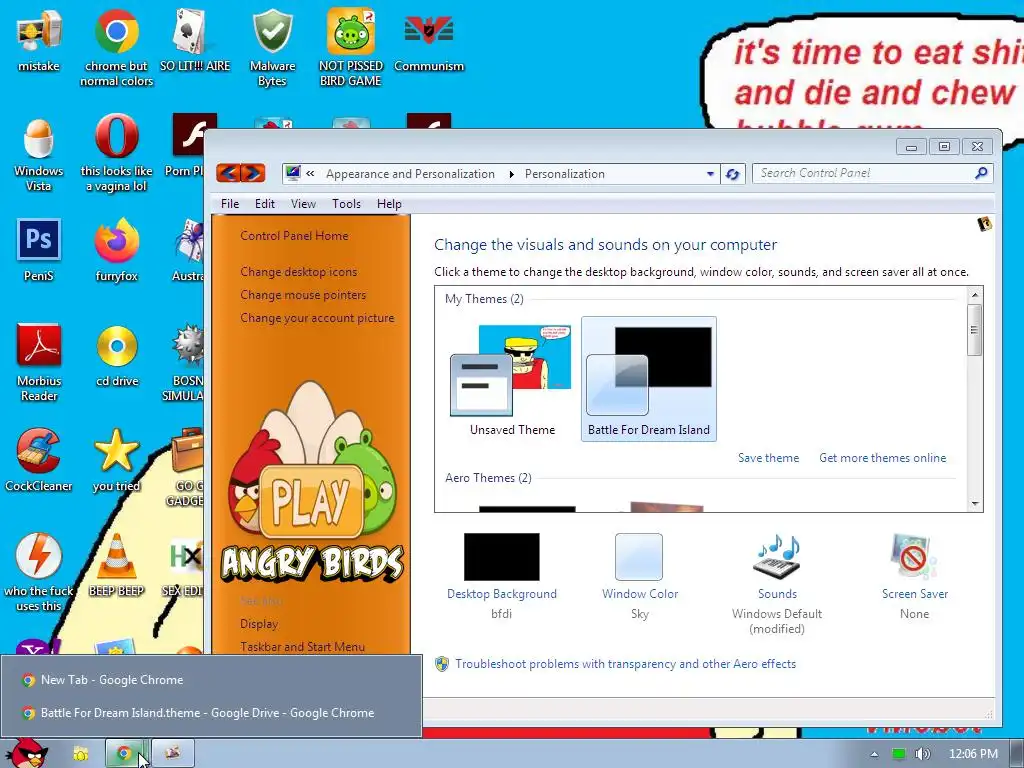Click the Back arrow in Control Panel
The height and width of the screenshot is (768, 1024).
[228, 173]
